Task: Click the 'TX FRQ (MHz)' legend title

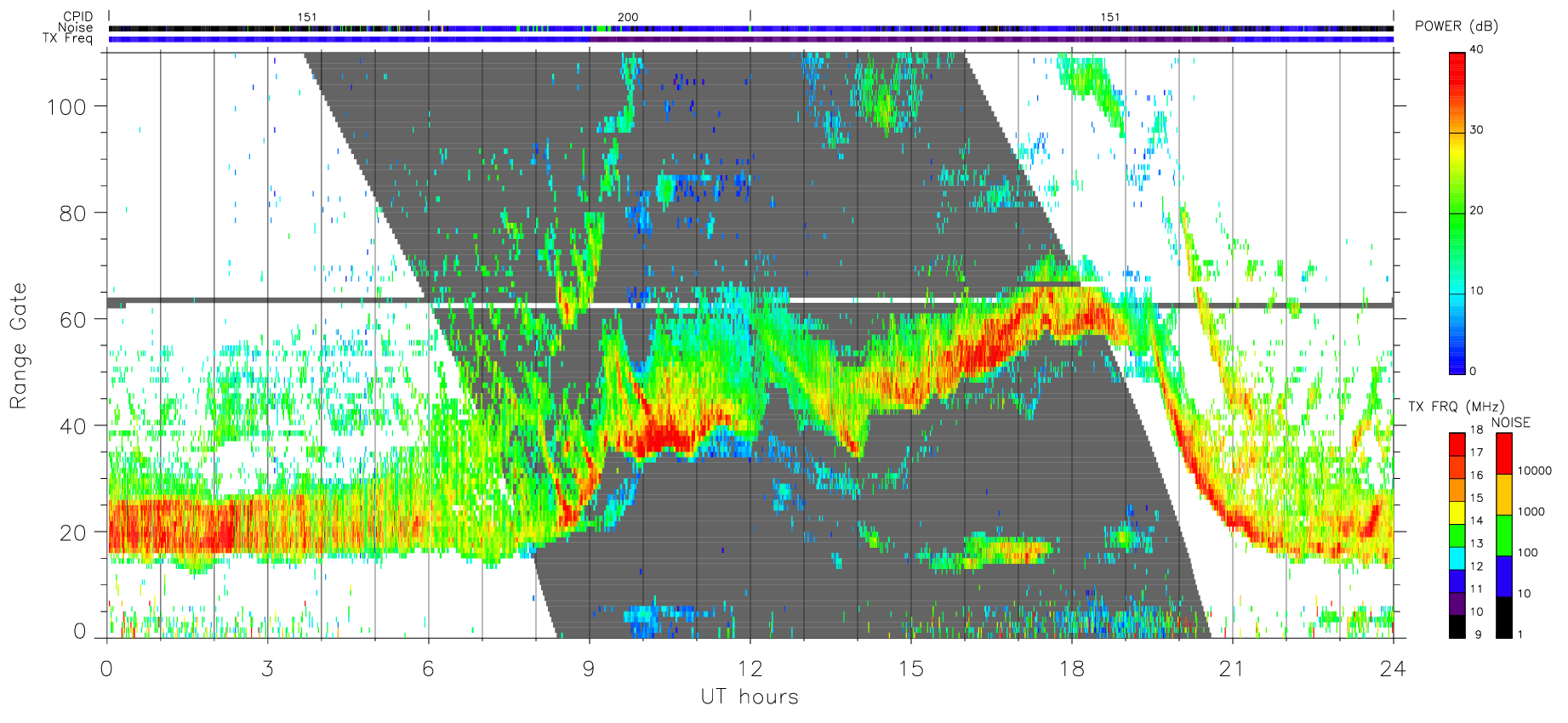Action: click(1456, 407)
